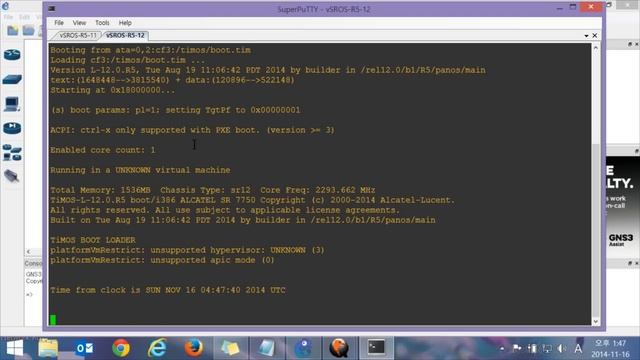
Task: Open the Help menu in SuperPuTTY
Action: coord(125,23)
